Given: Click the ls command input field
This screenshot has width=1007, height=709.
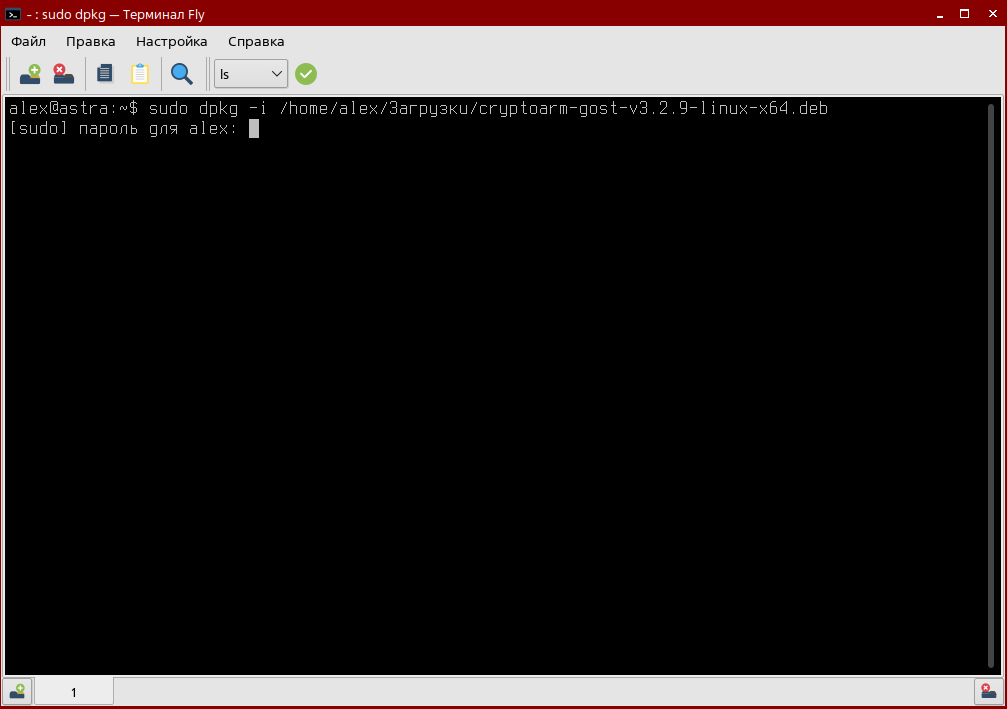Looking at the screenshot, I should tap(240, 73).
